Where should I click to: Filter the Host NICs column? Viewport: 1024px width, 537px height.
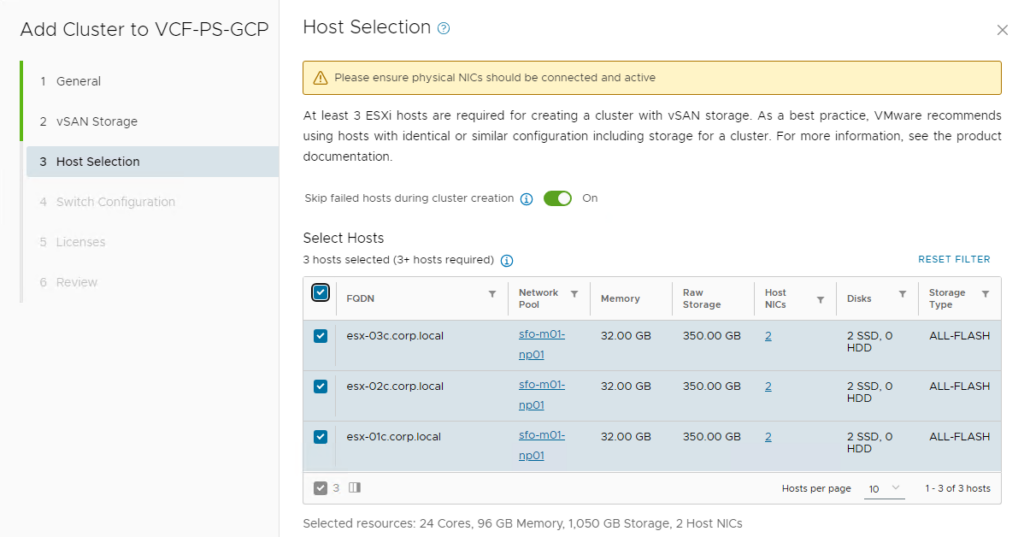[820, 299]
